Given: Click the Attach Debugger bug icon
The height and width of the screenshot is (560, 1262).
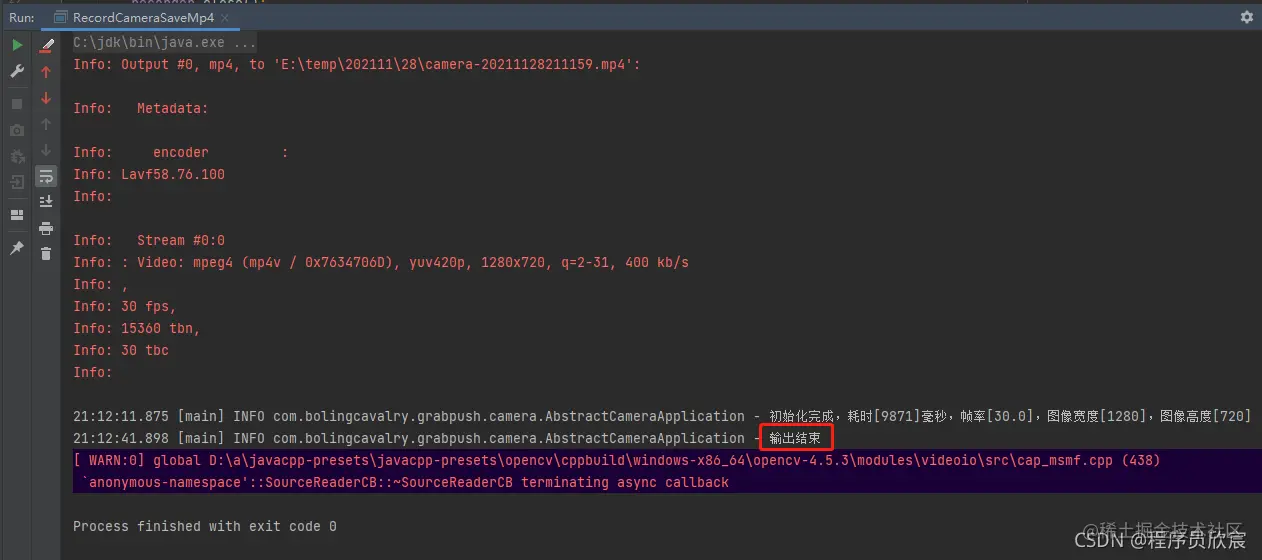Looking at the screenshot, I should [x=17, y=157].
